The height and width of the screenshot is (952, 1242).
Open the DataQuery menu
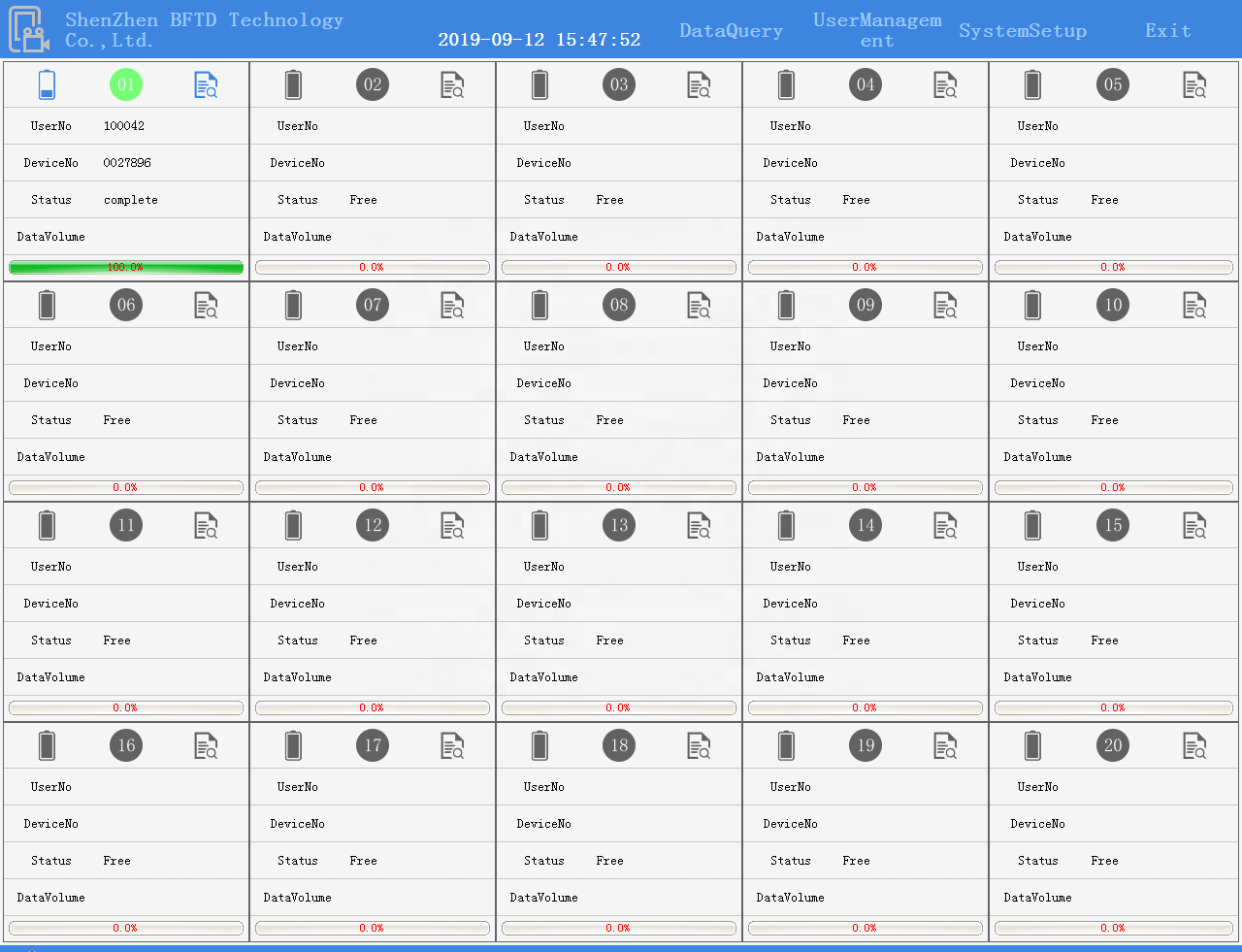point(731,31)
